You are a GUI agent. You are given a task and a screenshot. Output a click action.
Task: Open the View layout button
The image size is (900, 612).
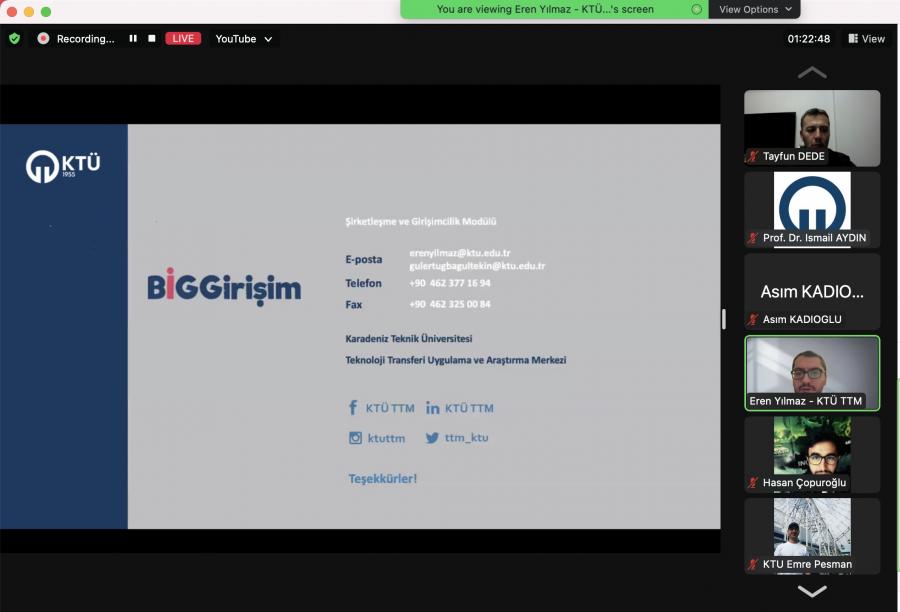pyautogui.click(x=867, y=38)
